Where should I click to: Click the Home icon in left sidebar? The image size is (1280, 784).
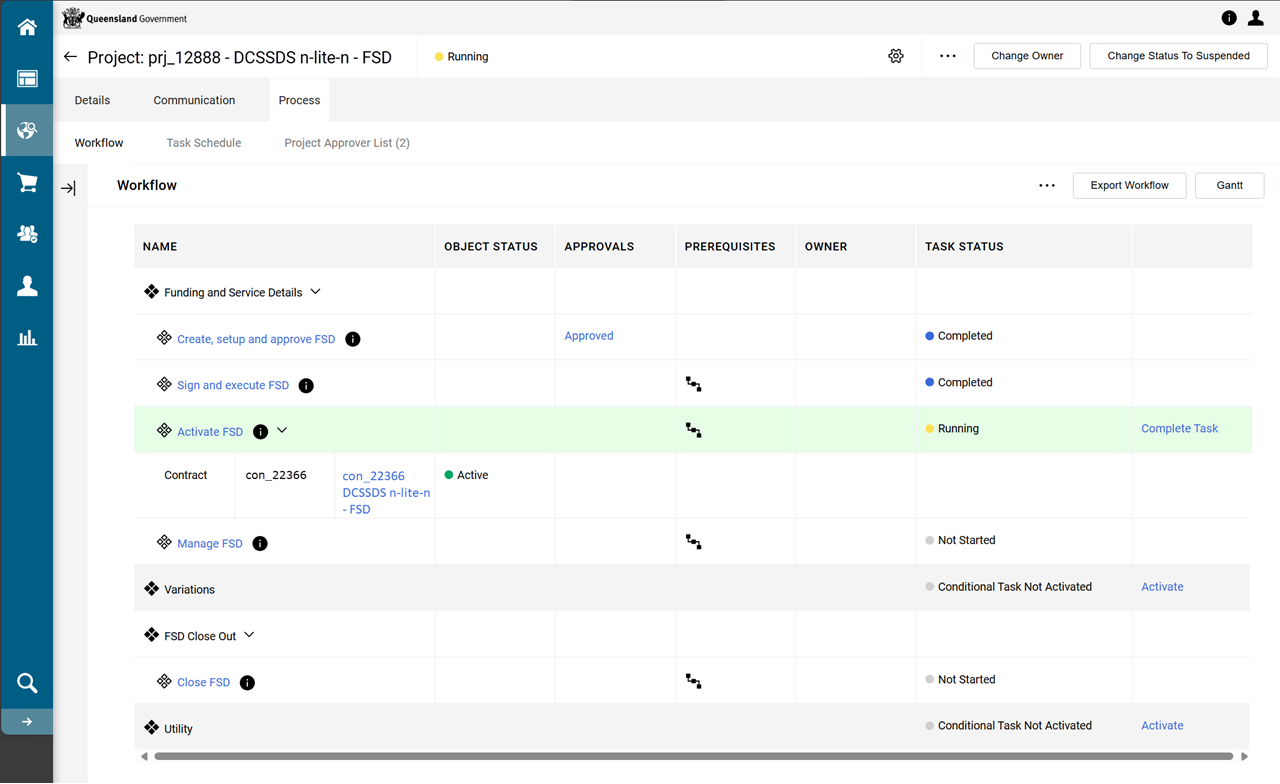[x=27, y=27]
